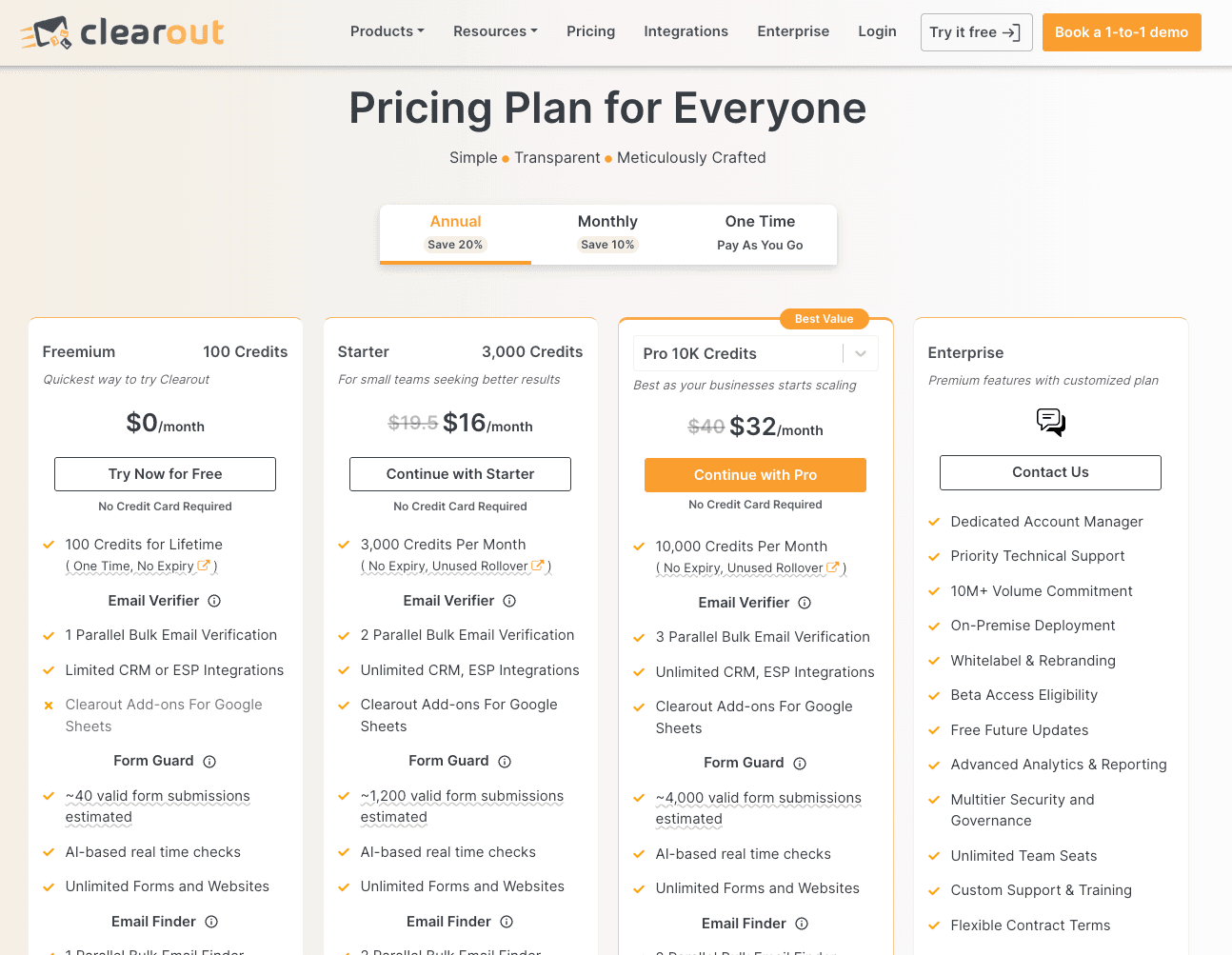Click the arrow icon inside Try it free button
The width and height of the screenshot is (1232, 955).
point(1006,31)
